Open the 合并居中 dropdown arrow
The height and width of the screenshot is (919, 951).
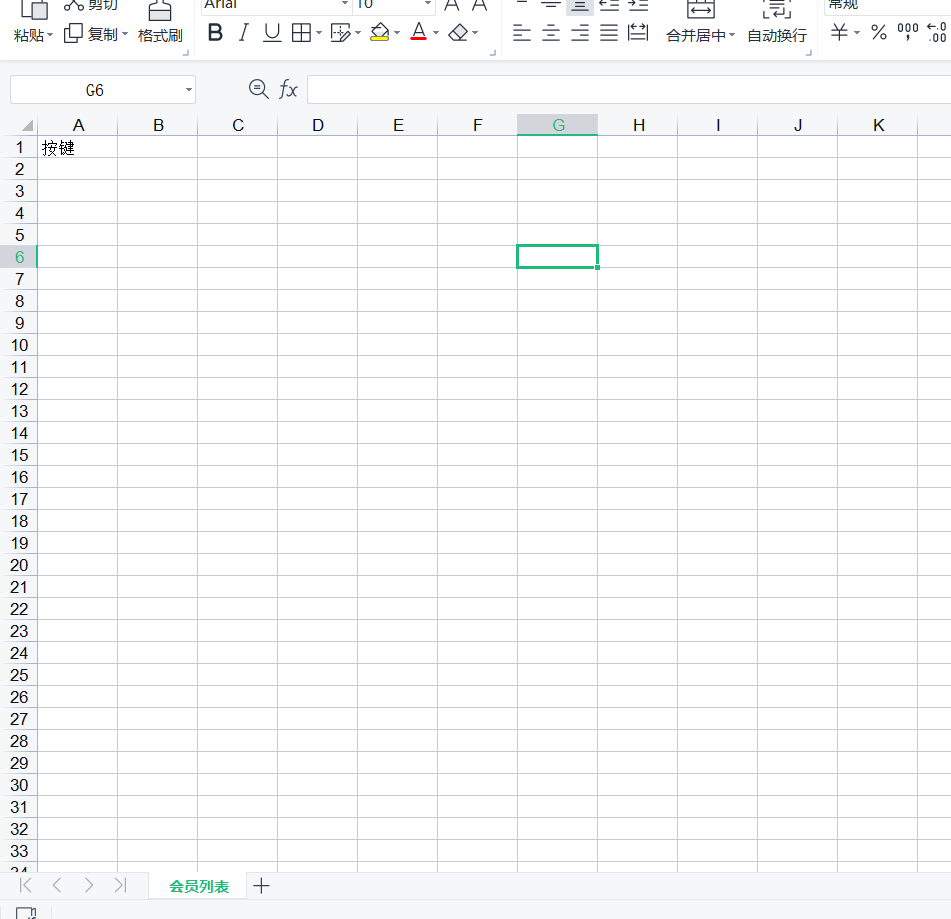[732, 36]
